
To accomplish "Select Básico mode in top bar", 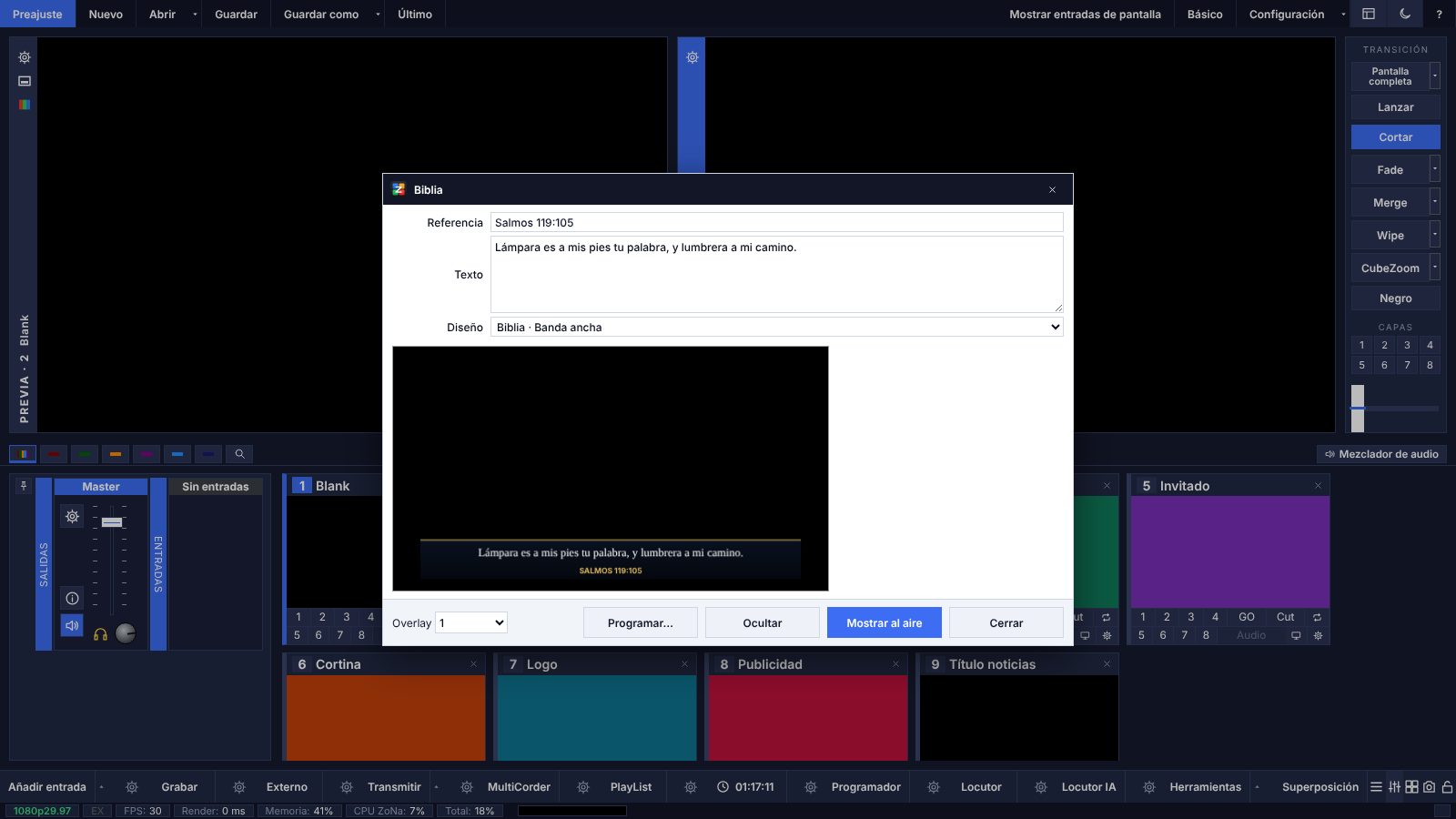I will click(x=1205, y=14).
